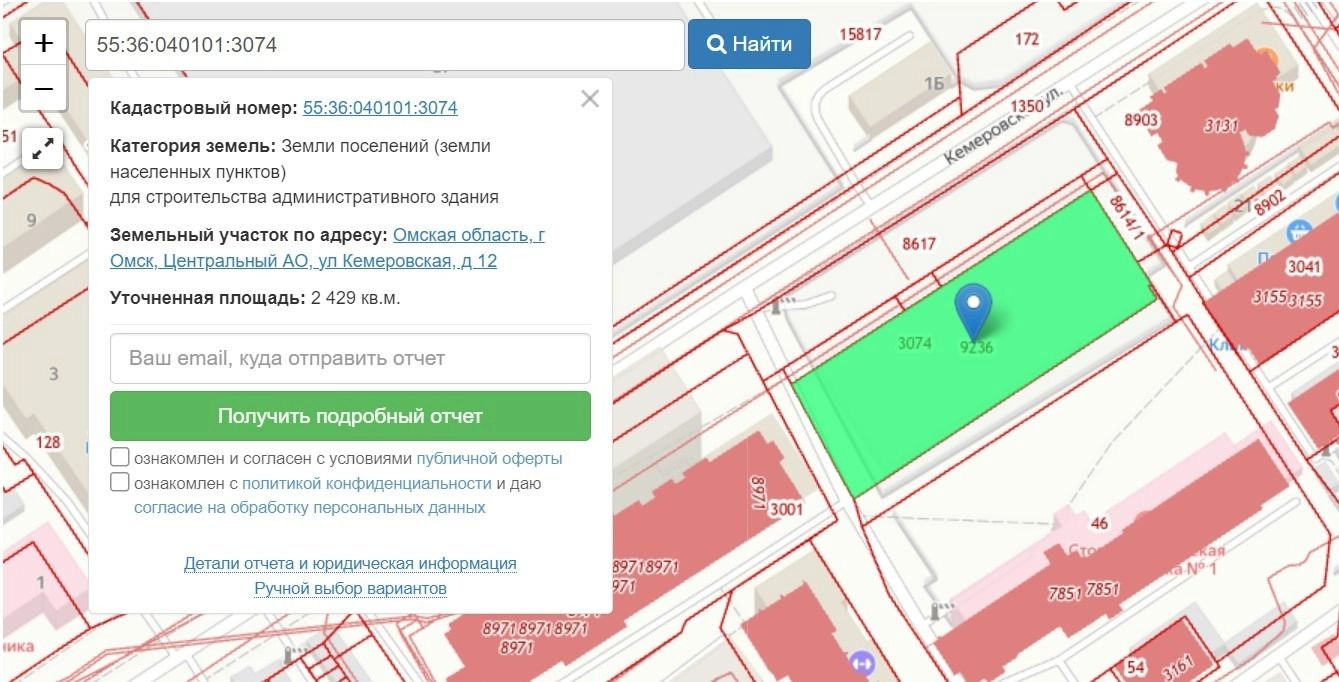Click the blue location pin marker
1339x682 pixels.
point(973,308)
